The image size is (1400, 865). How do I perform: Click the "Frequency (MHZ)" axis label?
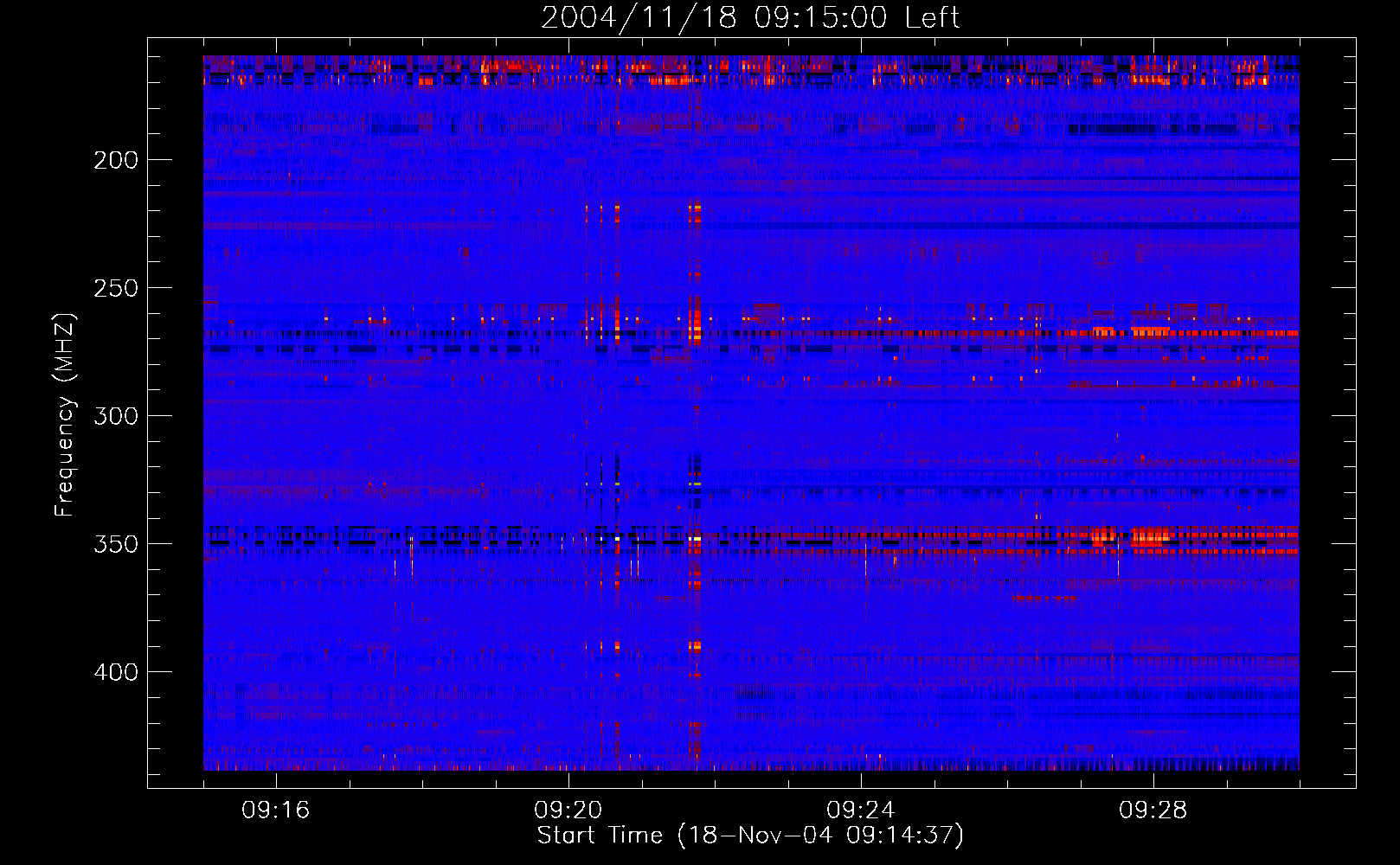click(65, 414)
